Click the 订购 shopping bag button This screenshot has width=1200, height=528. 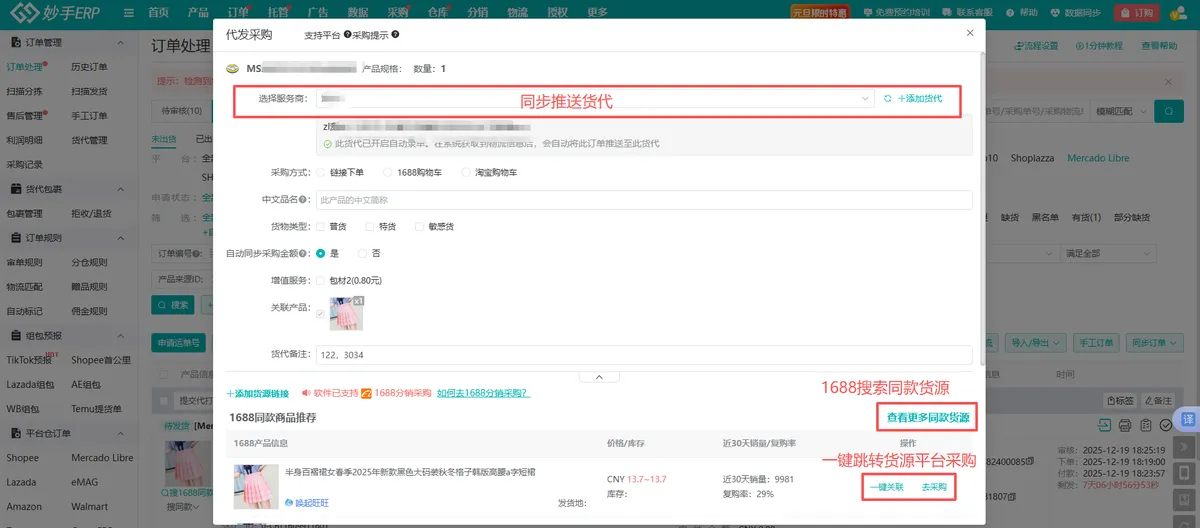(x=1137, y=13)
